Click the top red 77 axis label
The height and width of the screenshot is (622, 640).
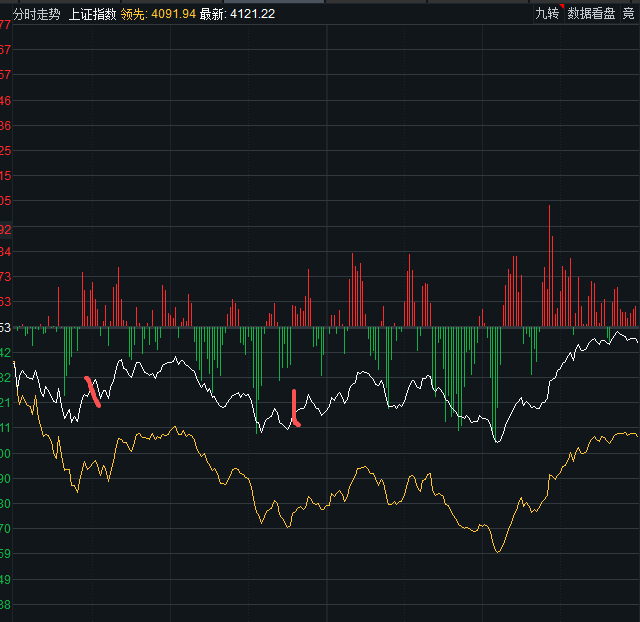[5, 25]
